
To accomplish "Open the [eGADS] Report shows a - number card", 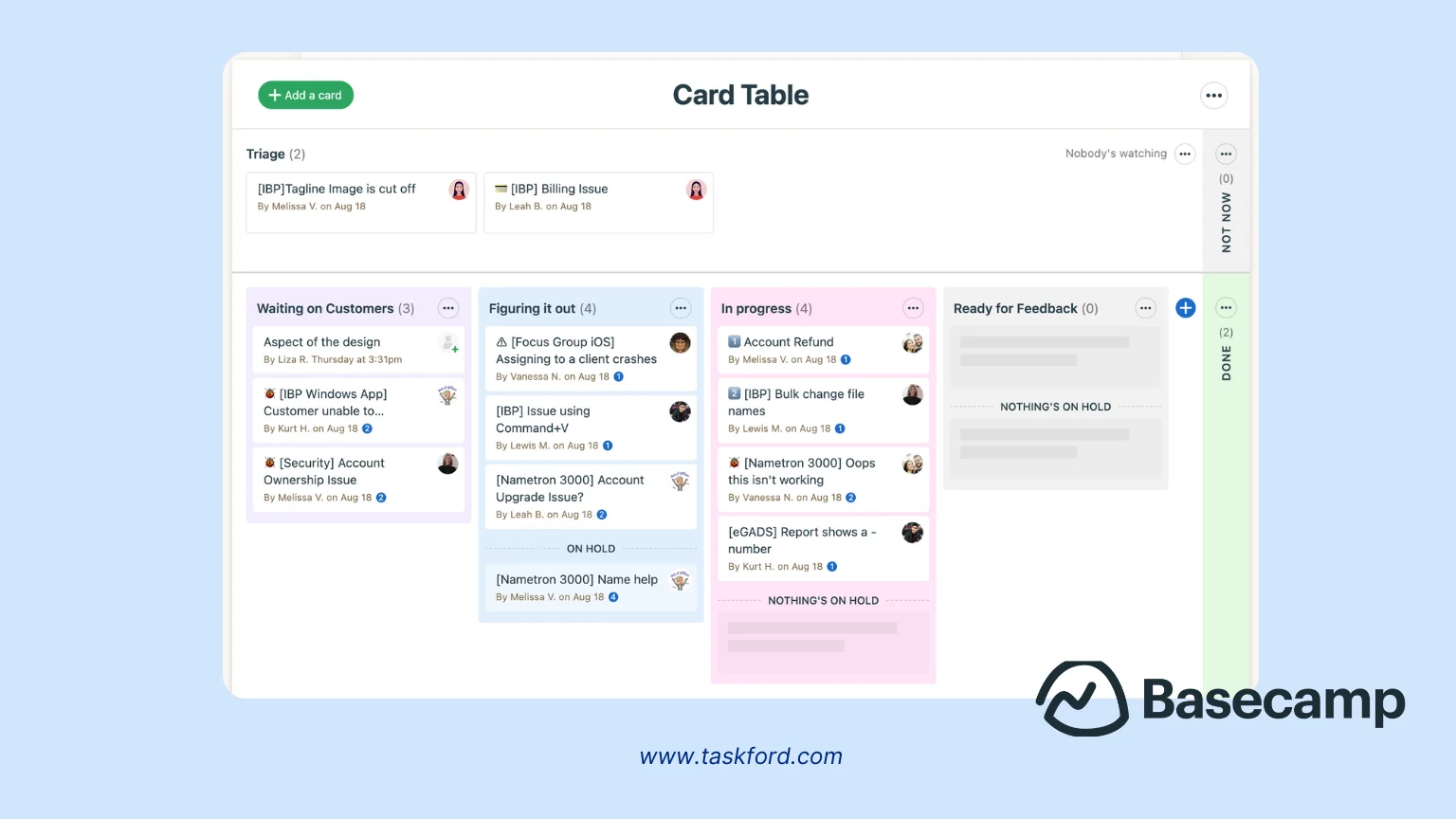I will pyautogui.click(x=801, y=540).
